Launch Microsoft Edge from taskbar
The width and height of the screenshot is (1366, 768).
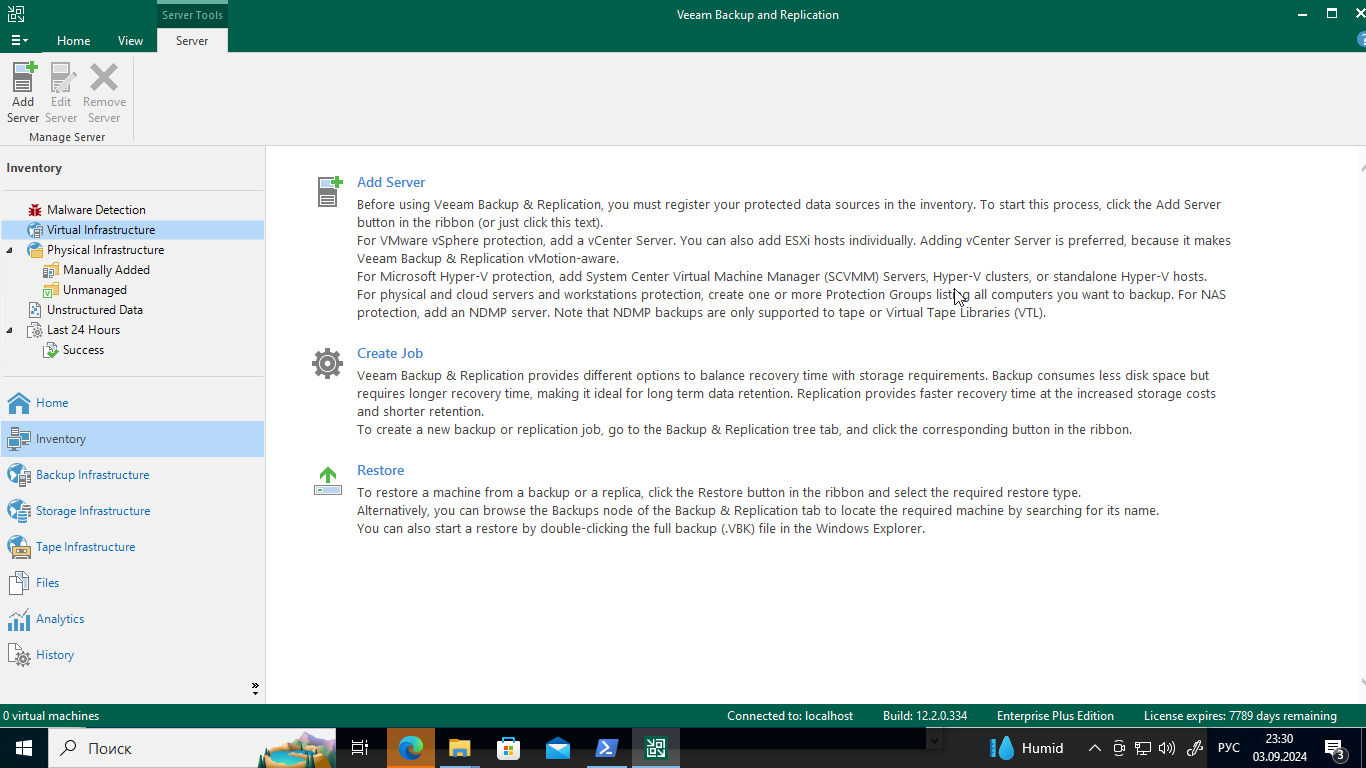410,748
